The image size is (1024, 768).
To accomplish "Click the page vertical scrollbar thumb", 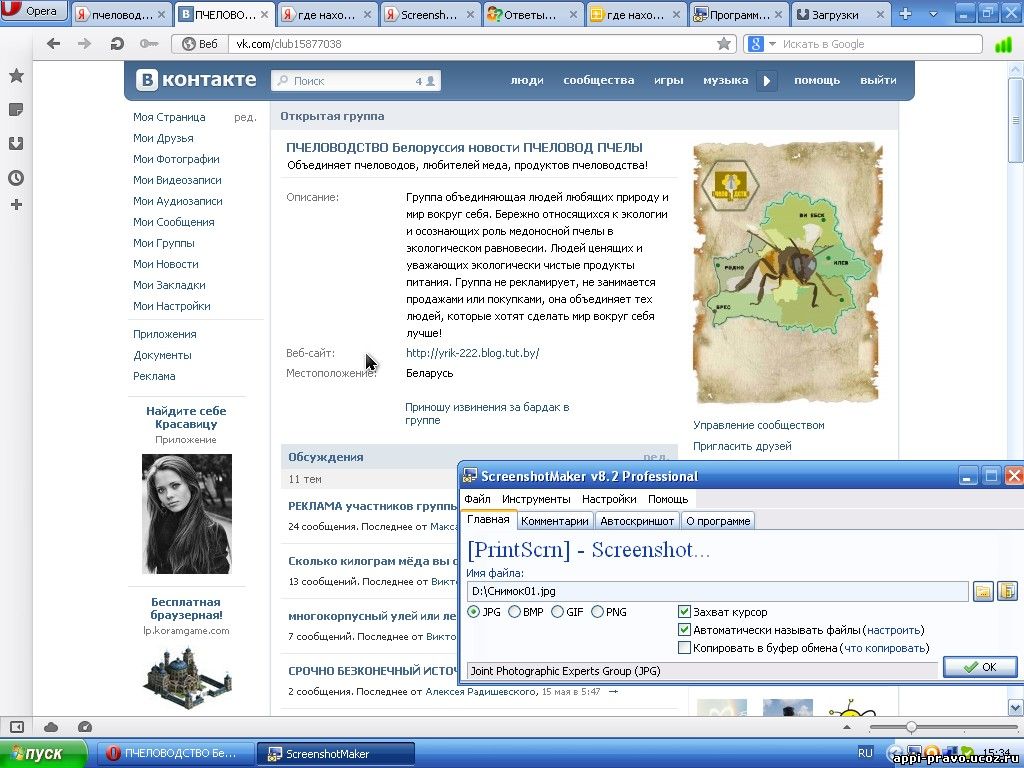I will pos(1016,121).
